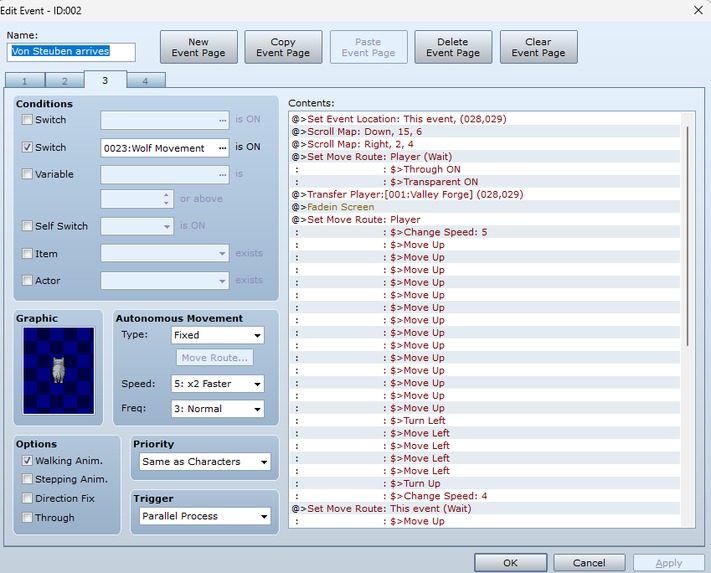The image size is (711, 573).
Task: Toggle the first Switch condition checkbox
Action: tap(27, 120)
